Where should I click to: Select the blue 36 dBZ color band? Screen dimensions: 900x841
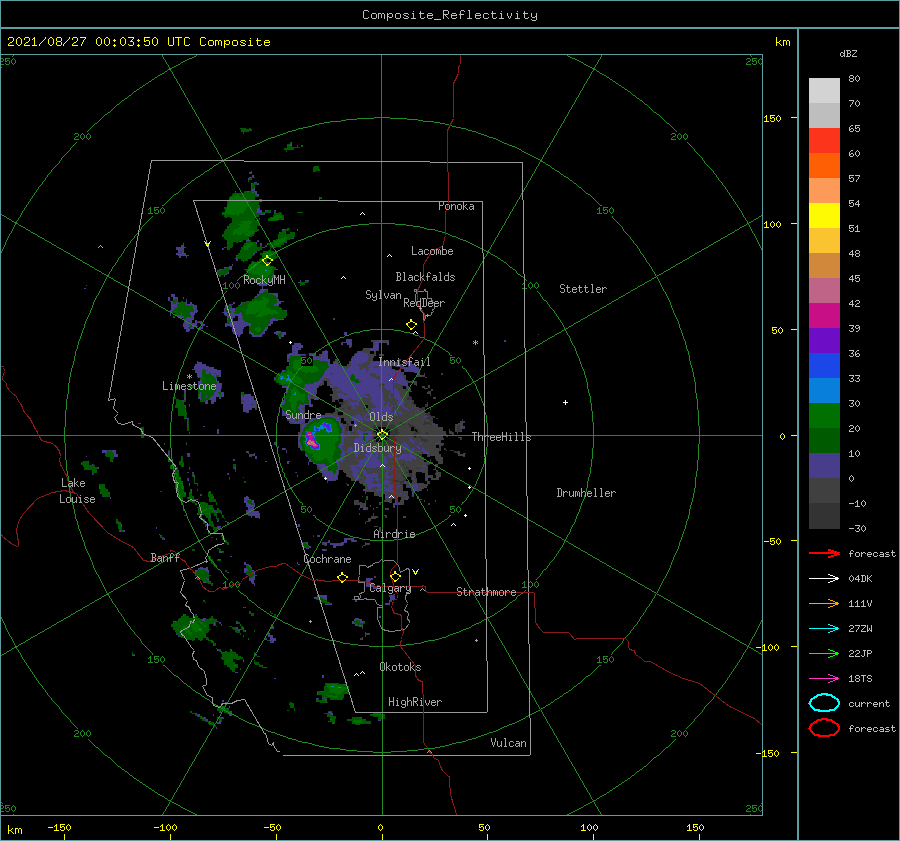[824, 365]
